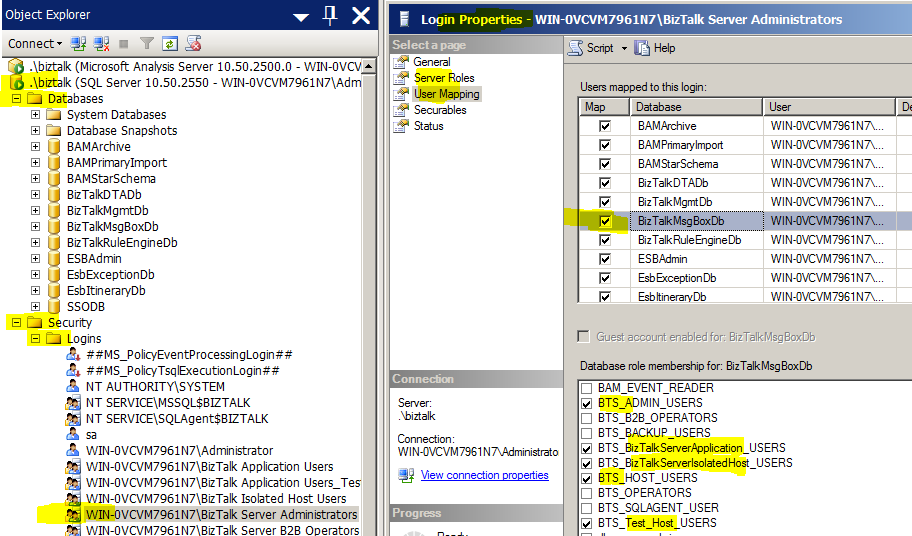Uncheck the BTS_ADMIN_USERS role

coord(586,403)
